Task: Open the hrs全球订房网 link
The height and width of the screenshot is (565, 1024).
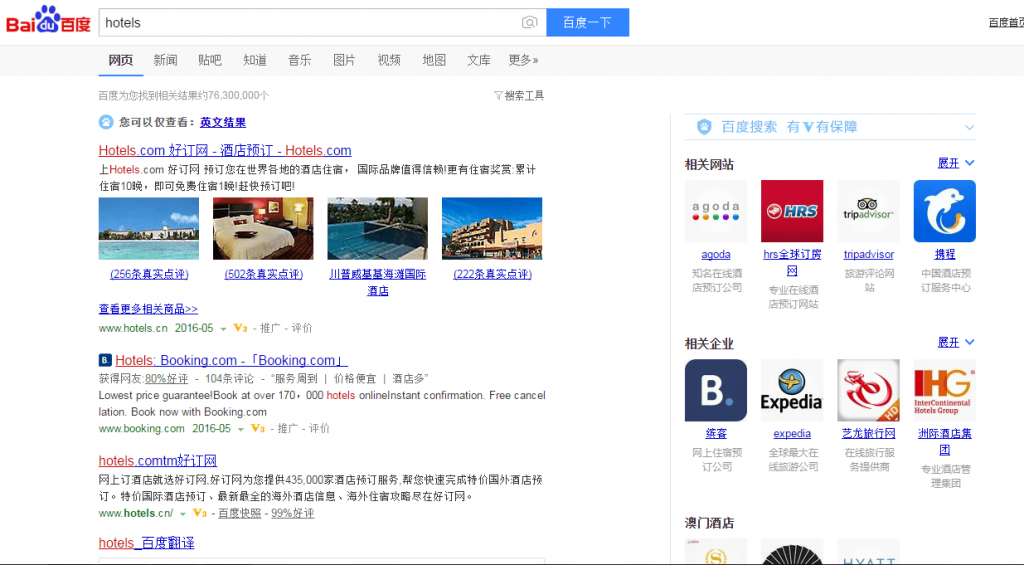Action: pos(792,262)
